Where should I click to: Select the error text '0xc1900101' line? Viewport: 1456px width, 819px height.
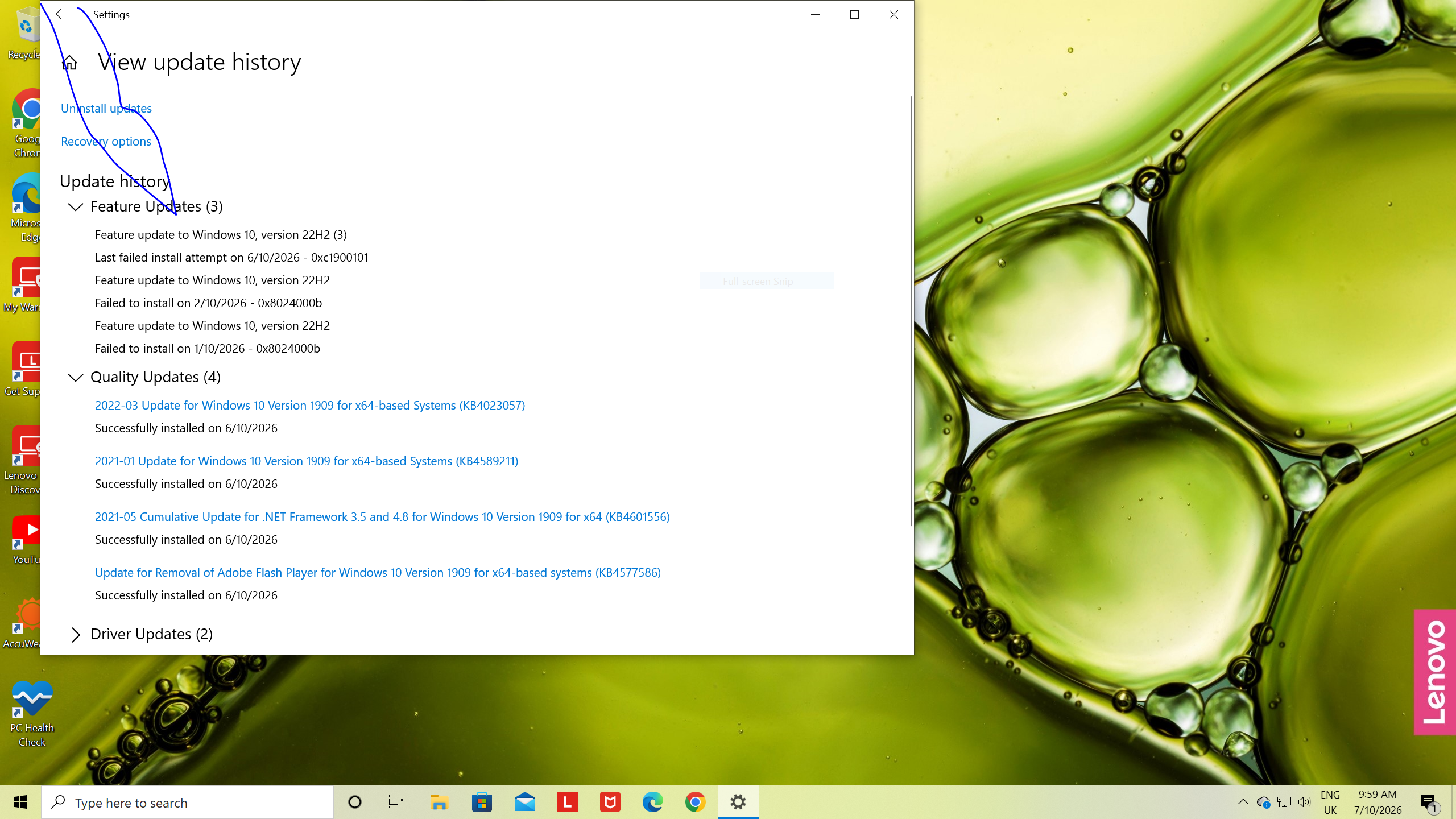[x=231, y=257]
